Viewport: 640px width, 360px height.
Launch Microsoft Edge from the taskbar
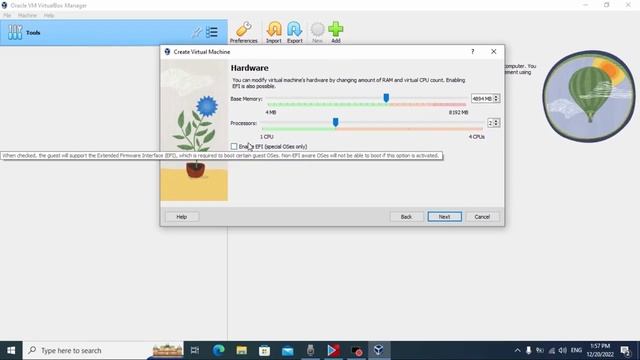[x=218, y=350]
